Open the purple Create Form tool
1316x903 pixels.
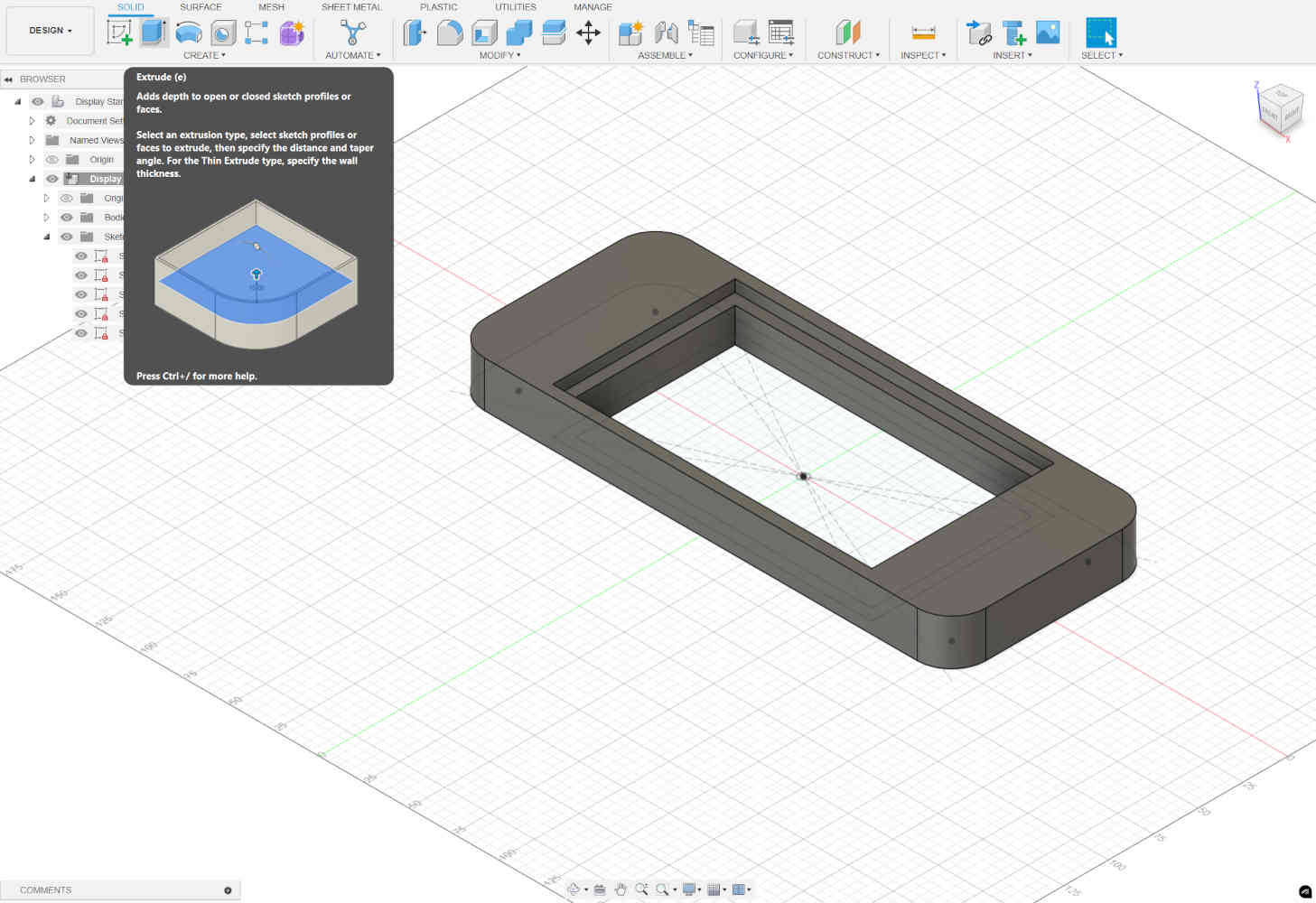click(x=291, y=33)
